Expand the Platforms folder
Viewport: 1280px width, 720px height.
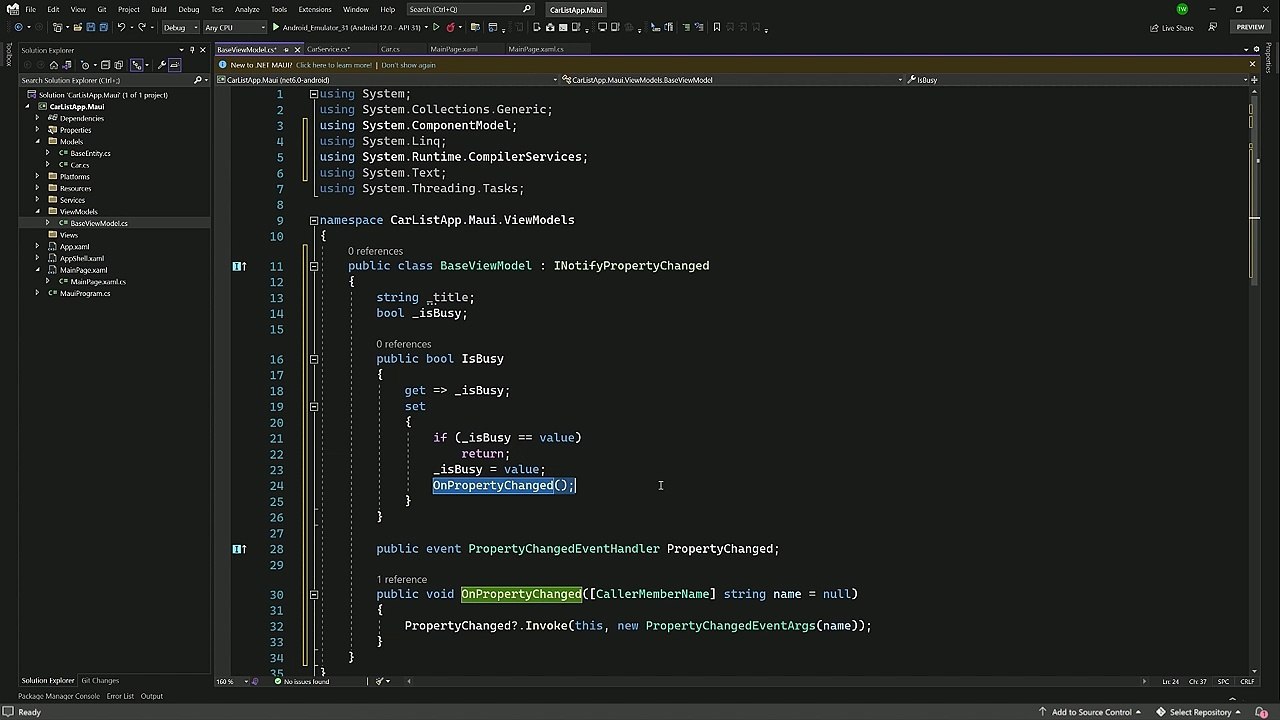37,176
